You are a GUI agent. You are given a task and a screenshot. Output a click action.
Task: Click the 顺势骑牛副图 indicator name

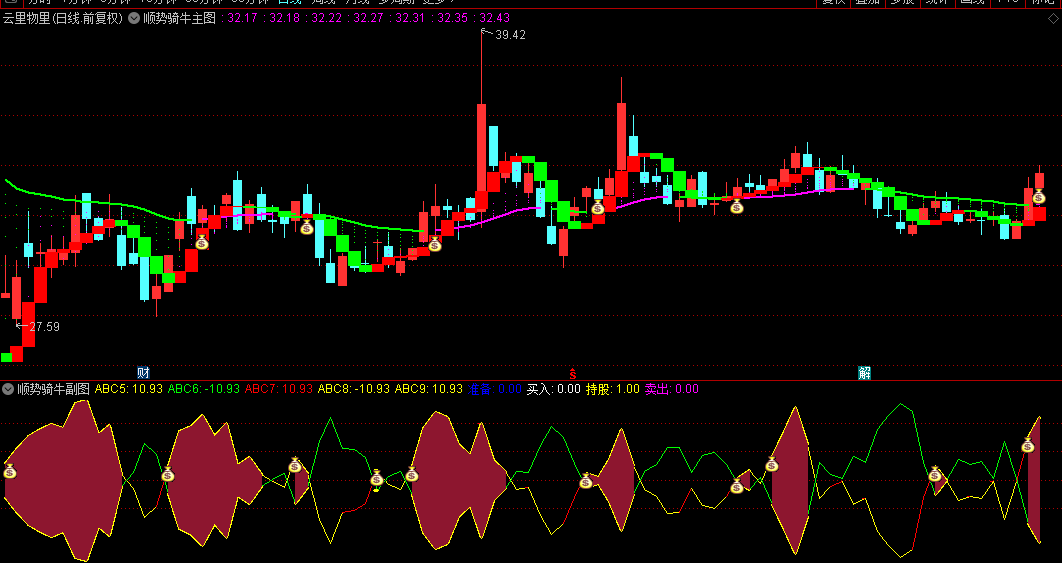click(54, 389)
